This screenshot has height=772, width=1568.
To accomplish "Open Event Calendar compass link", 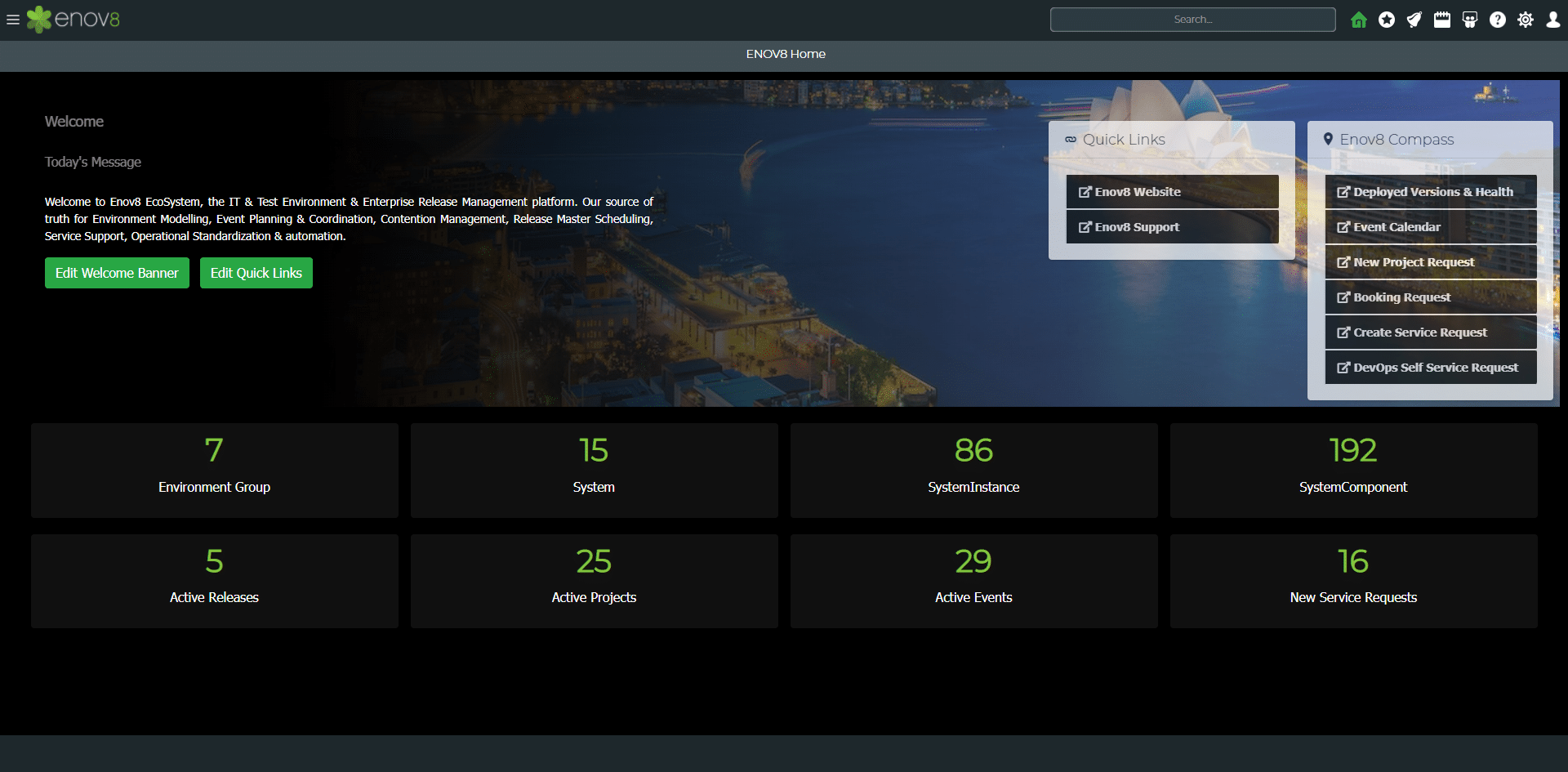I will point(1431,227).
